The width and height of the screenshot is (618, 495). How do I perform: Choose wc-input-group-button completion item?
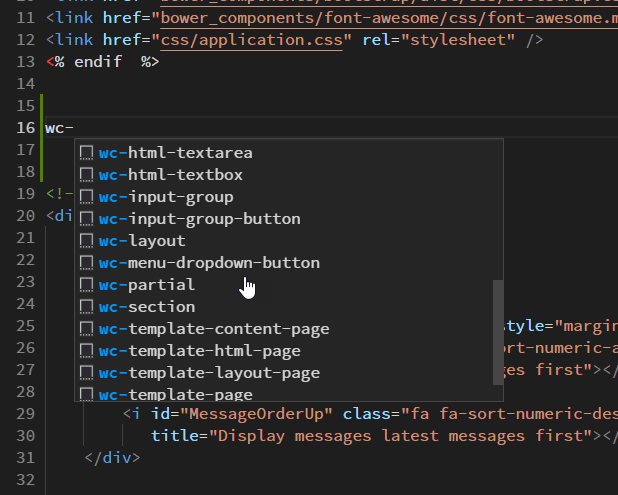pyautogui.click(x=284, y=219)
